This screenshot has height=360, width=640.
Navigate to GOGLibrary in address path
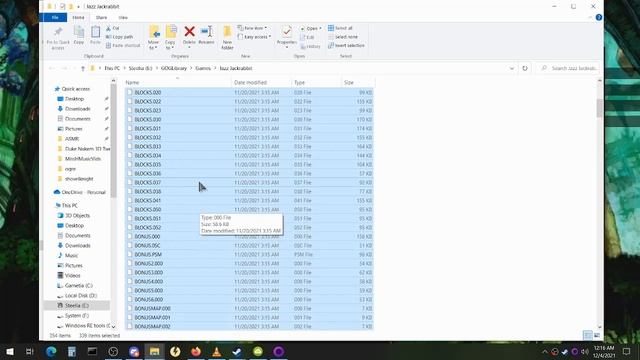174,69
